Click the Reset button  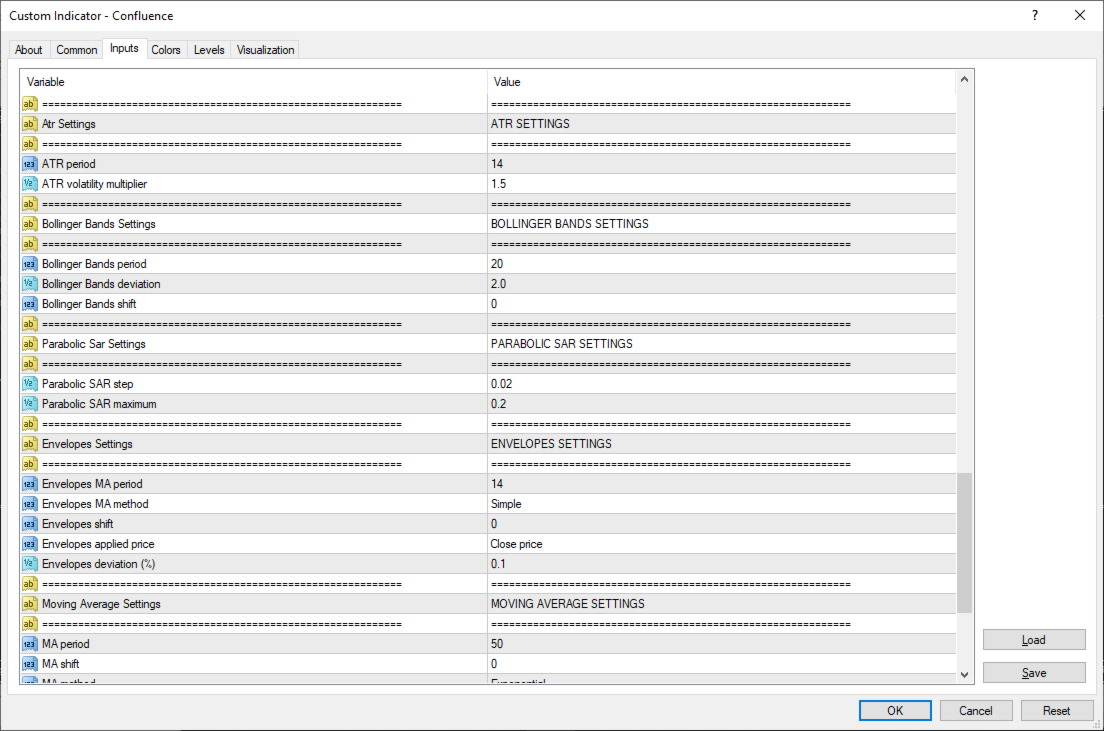(1056, 711)
